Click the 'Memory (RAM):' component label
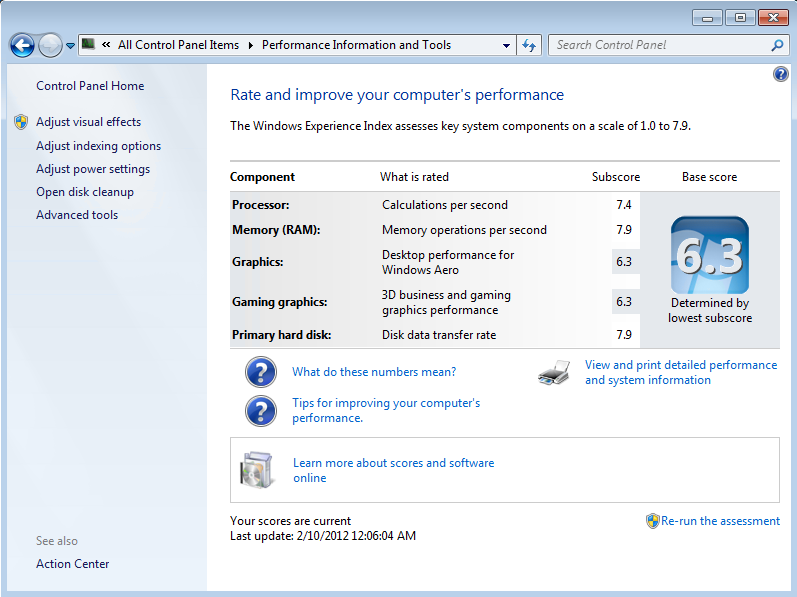The width and height of the screenshot is (797, 597). (276, 230)
